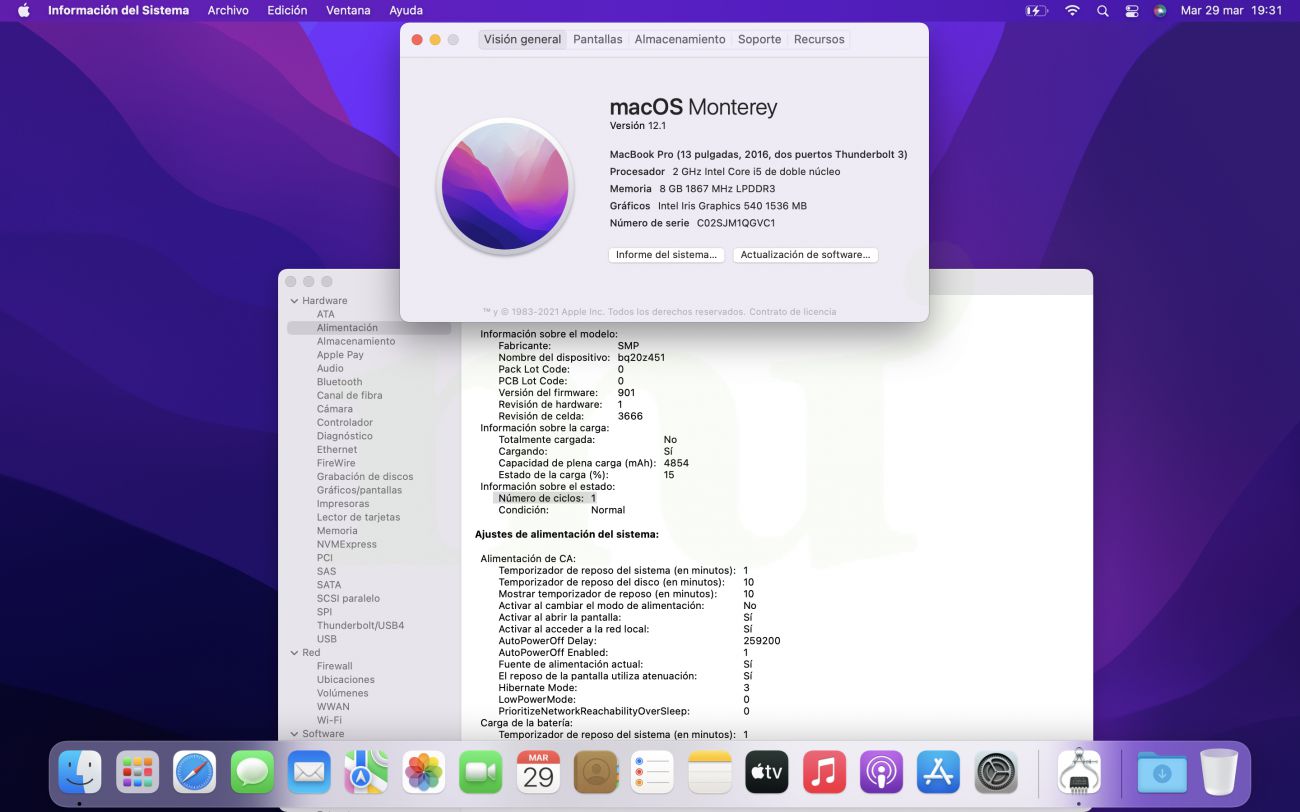The width and height of the screenshot is (1300, 812).
Task: Open the Edición menu
Action: [287, 10]
